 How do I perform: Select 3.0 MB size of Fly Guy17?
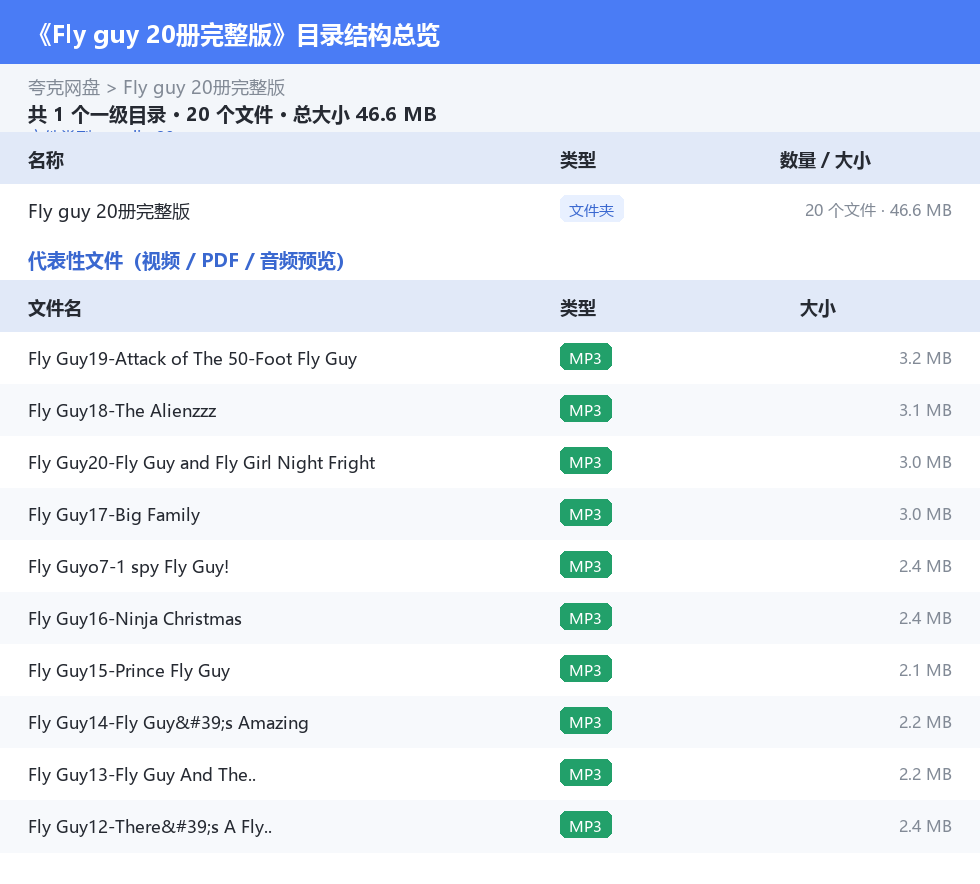[x=925, y=514]
